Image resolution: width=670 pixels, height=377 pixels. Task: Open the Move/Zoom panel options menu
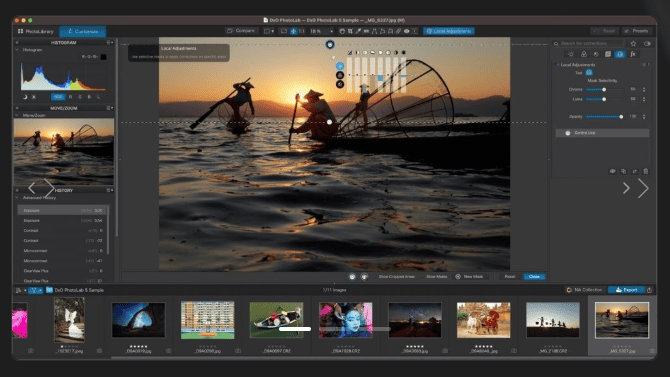[110, 108]
